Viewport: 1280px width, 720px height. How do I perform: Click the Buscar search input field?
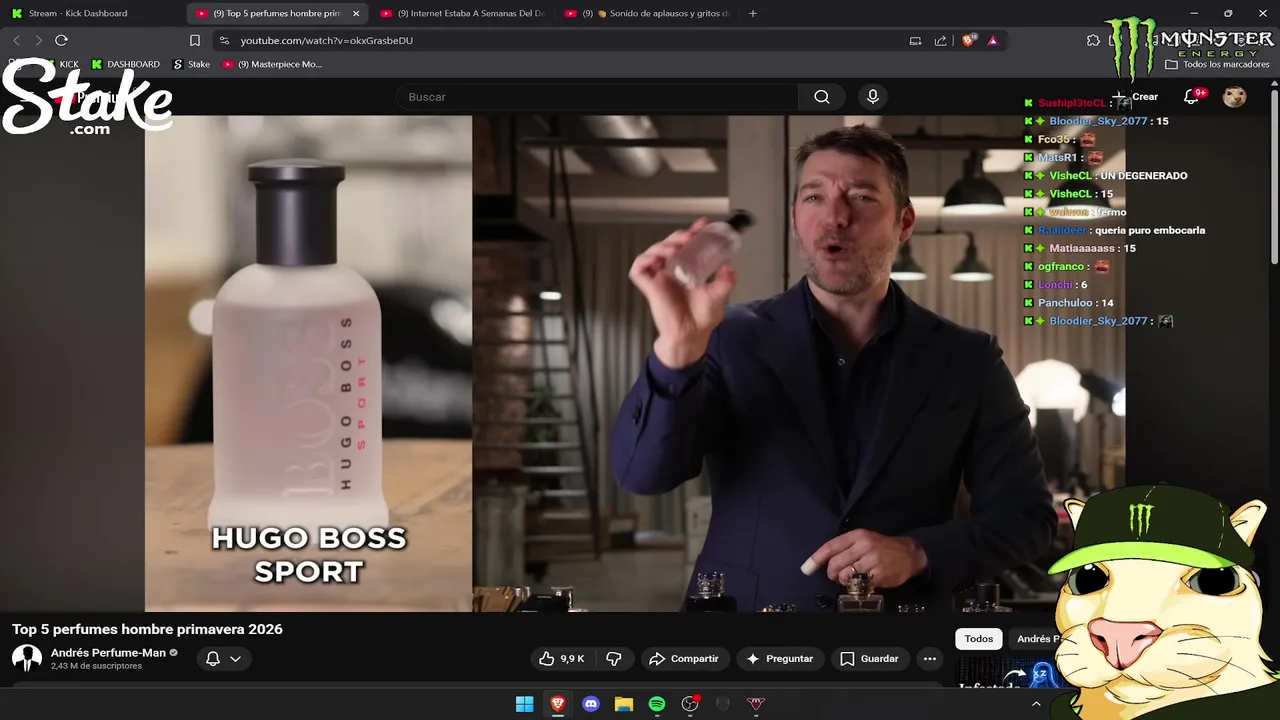[x=597, y=97]
